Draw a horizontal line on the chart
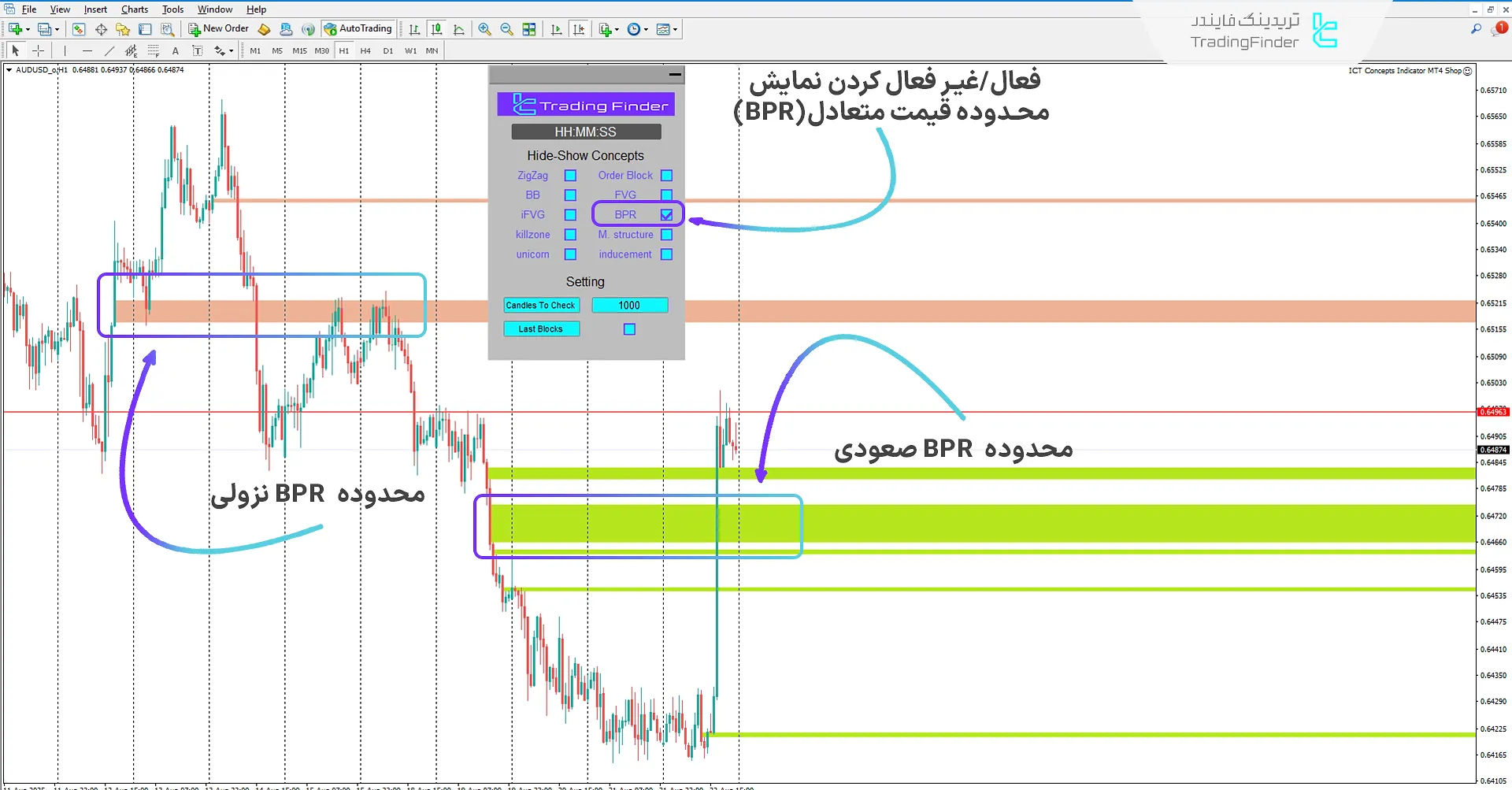The image size is (1512, 790). 87,50
